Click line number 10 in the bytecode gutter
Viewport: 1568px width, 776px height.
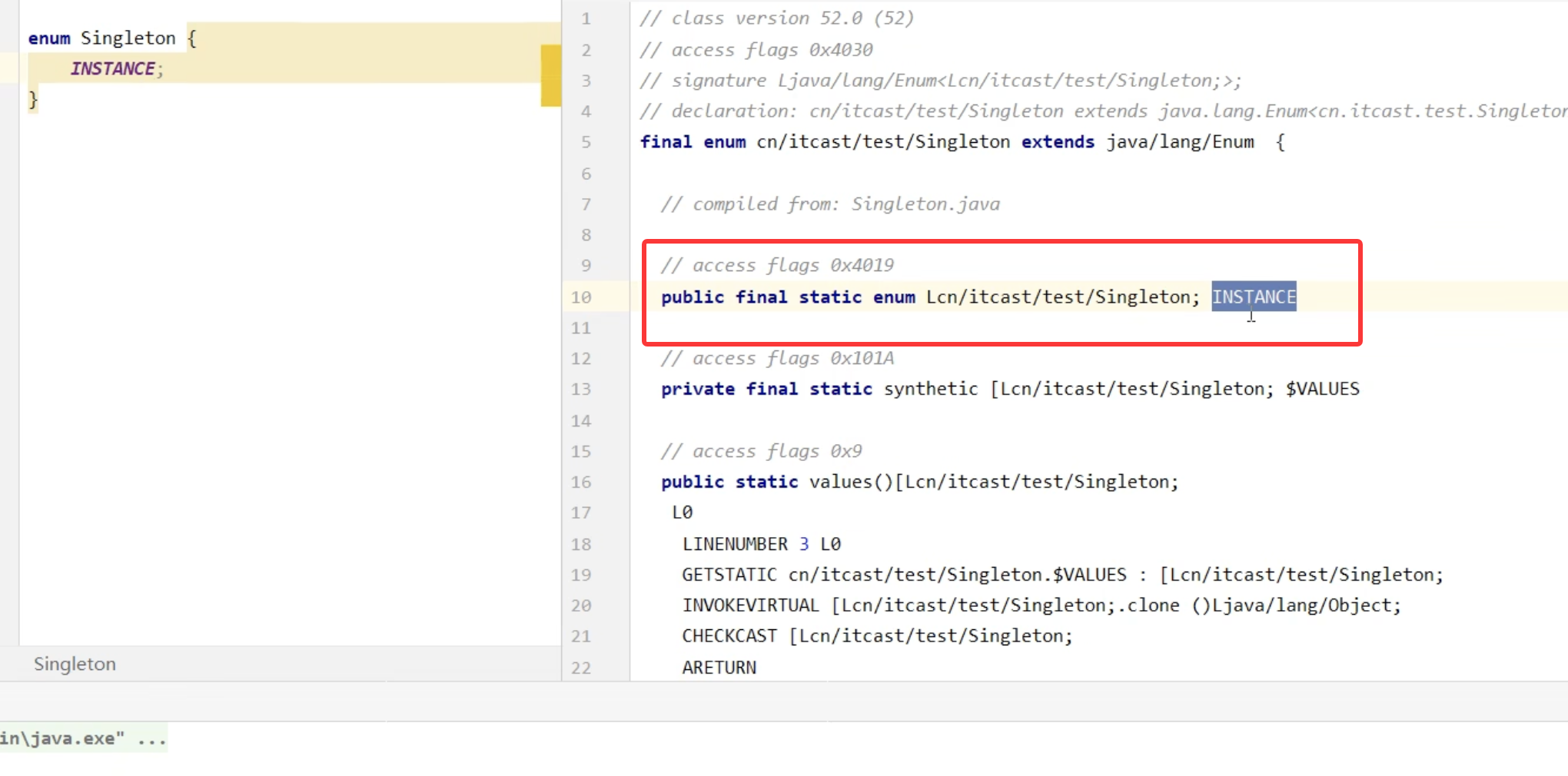(581, 297)
